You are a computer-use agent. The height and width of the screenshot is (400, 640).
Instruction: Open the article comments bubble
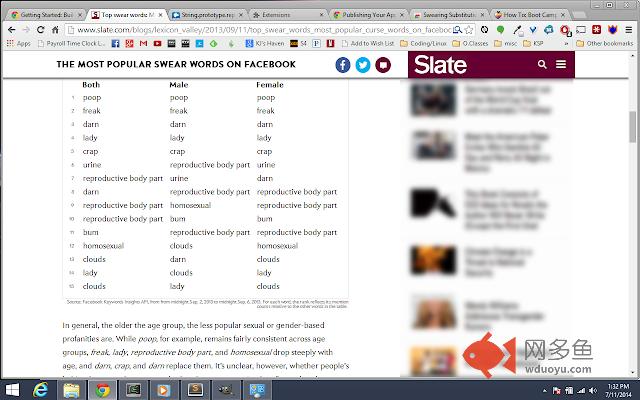point(383,65)
